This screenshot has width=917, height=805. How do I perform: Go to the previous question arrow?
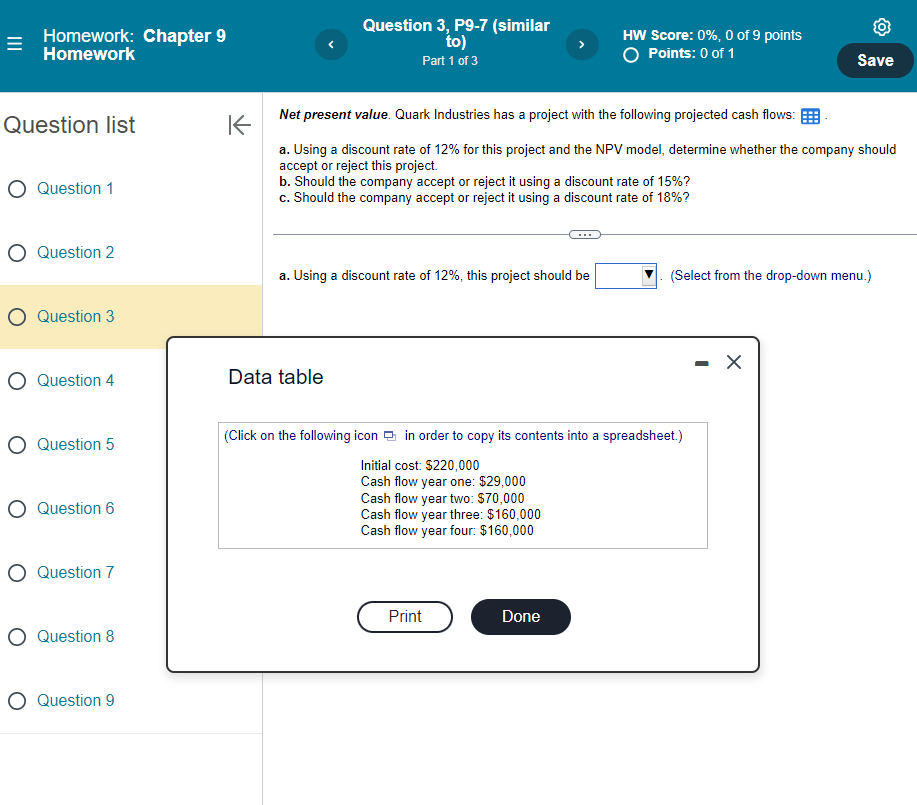click(x=331, y=44)
